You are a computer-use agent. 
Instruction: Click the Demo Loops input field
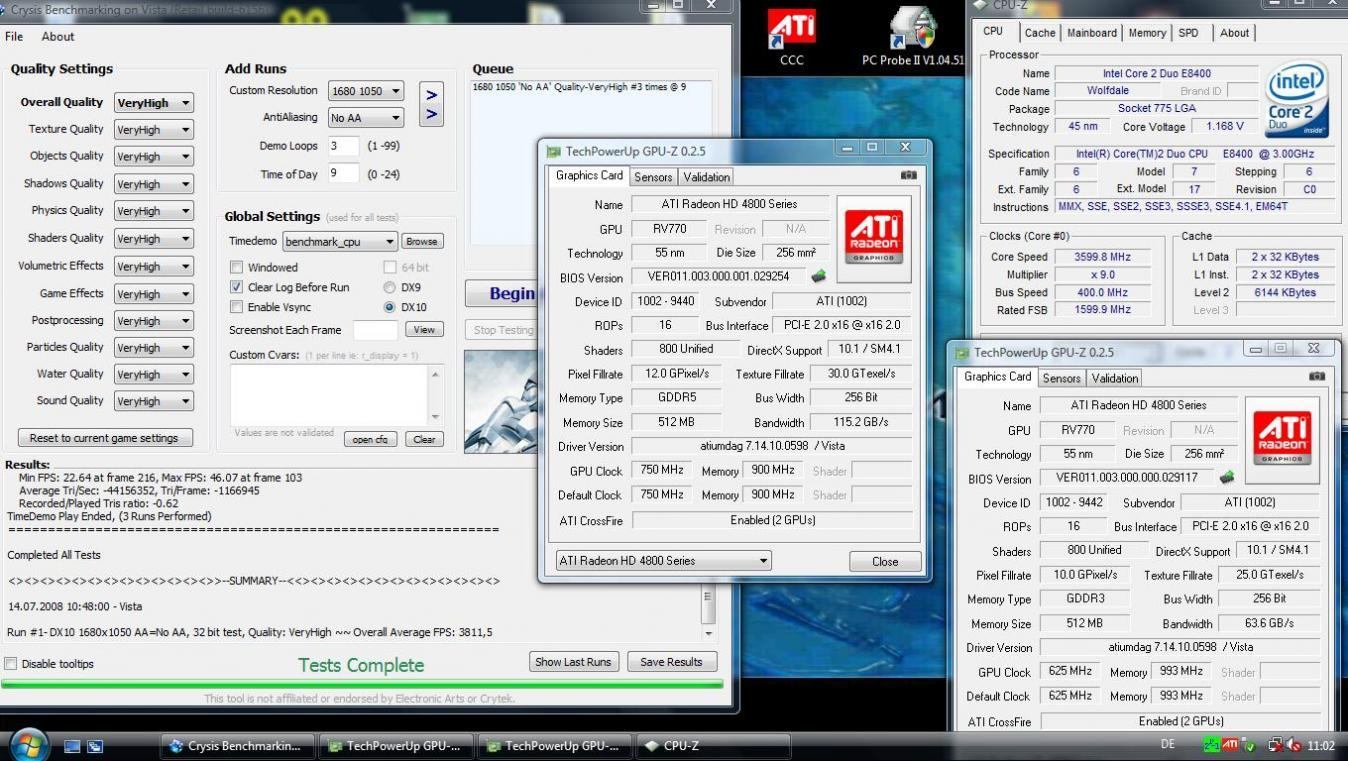tap(343, 145)
